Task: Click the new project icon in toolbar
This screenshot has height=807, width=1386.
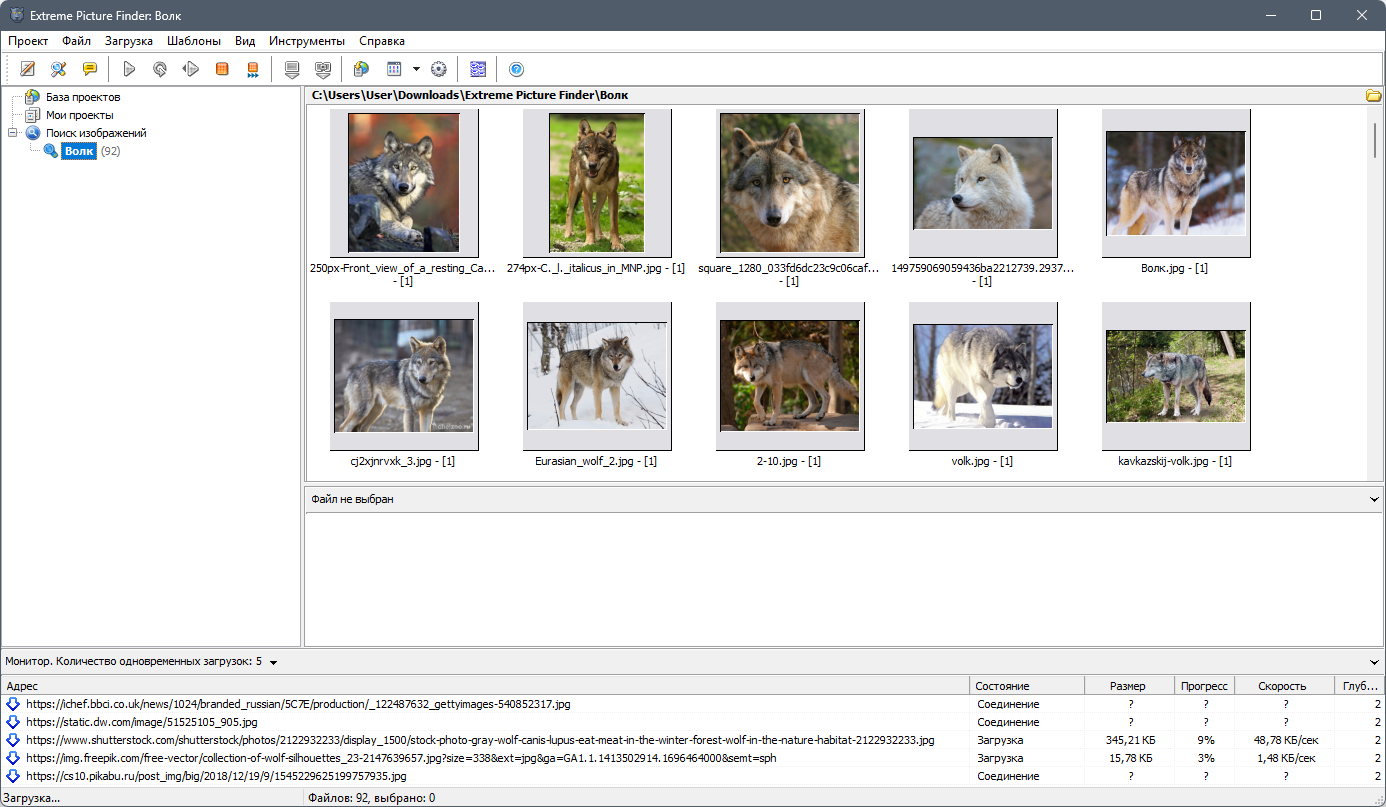Action: tap(28, 69)
